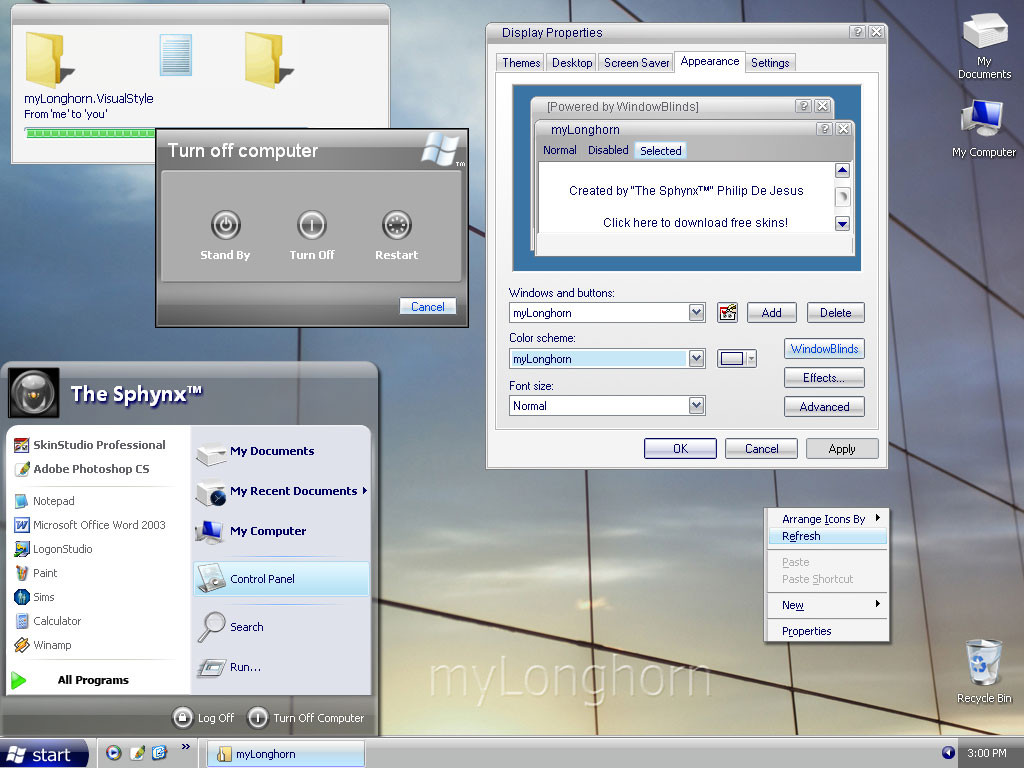Click the Advanced button
The height and width of the screenshot is (768, 1024).
824,407
